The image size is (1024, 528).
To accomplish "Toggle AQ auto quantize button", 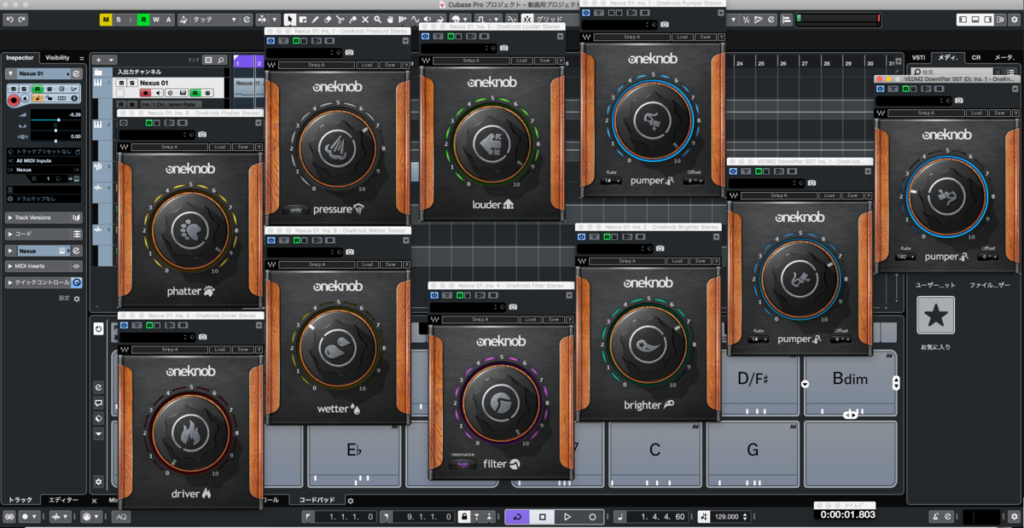I will (x=122, y=517).
